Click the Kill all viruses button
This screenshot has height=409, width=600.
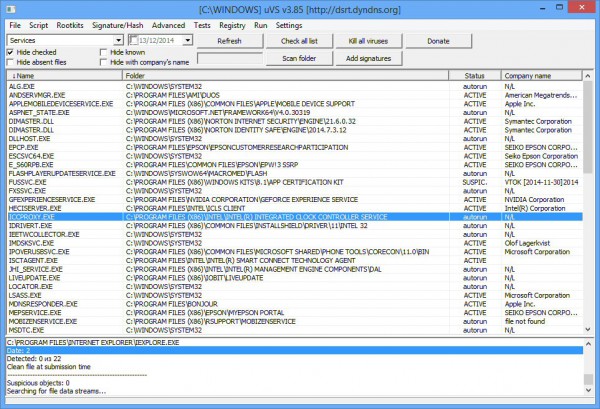tap(368, 41)
